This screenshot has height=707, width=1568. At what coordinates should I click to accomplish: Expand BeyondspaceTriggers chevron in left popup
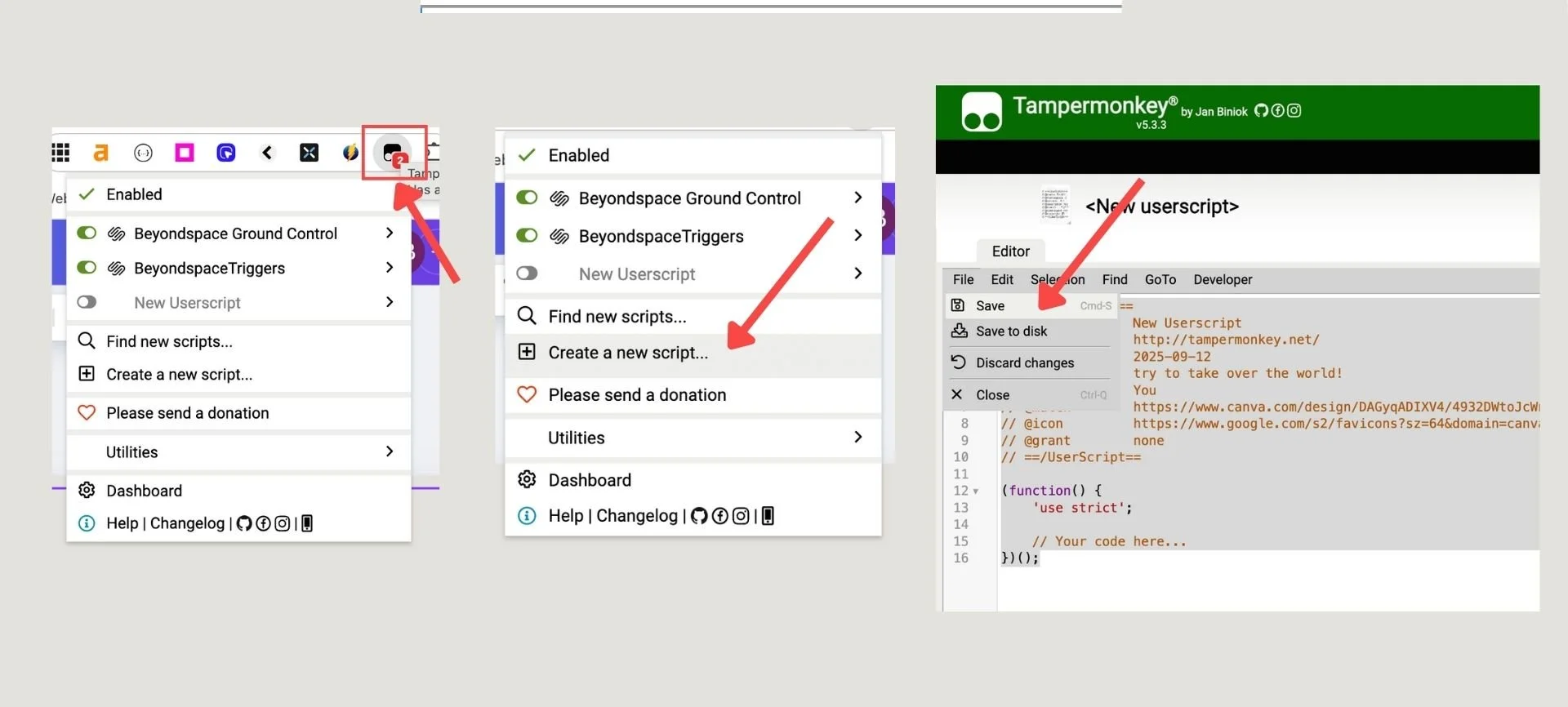click(x=390, y=268)
